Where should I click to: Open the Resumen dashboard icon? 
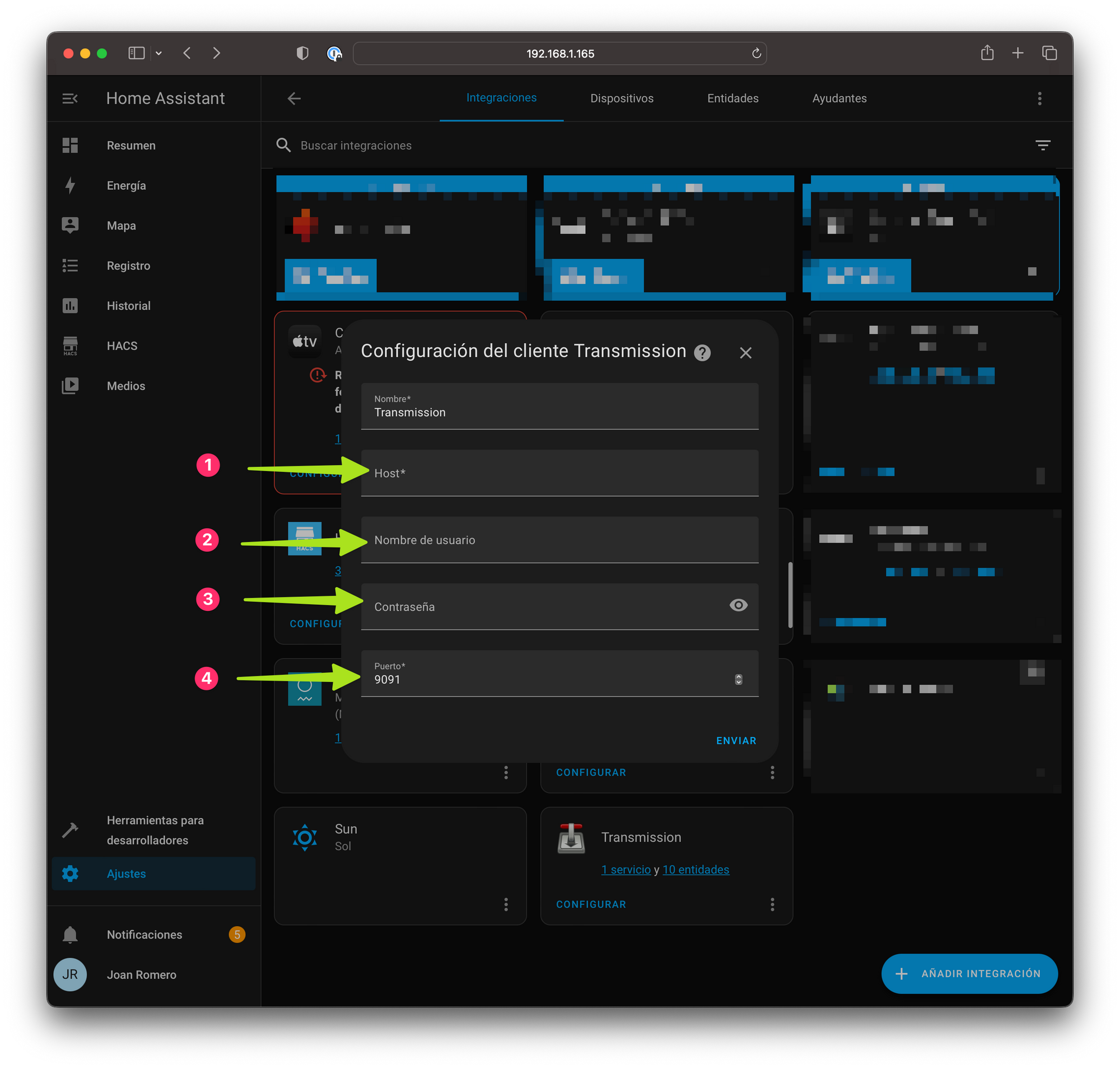[69, 145]
